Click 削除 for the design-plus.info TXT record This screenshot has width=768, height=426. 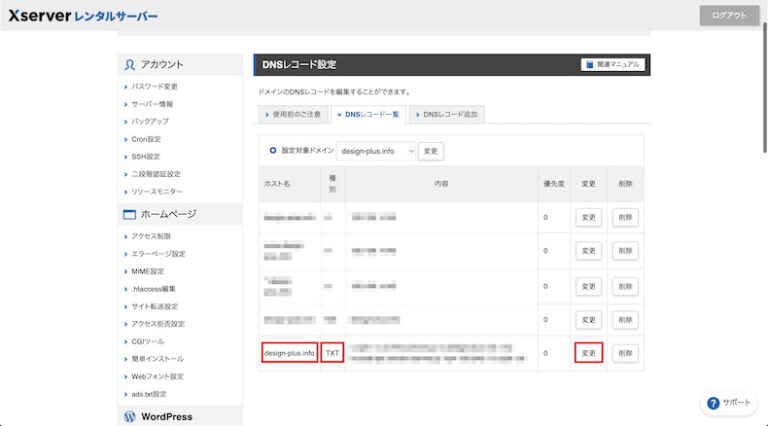pos(625,353)
